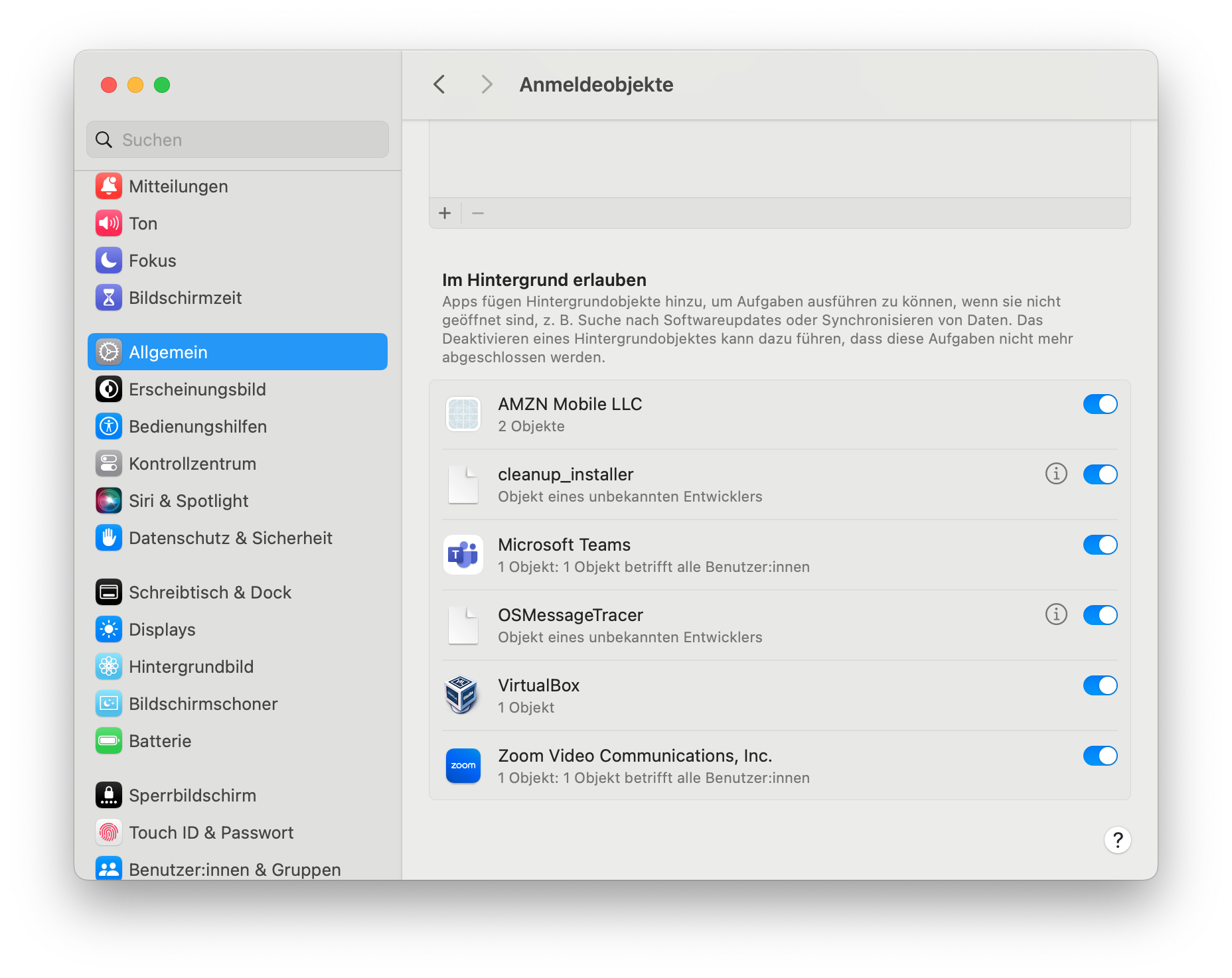Switch to the Displays settings pane
Image resolution: width=1232 pixels, height=978 pixels.
pos(162,630)
